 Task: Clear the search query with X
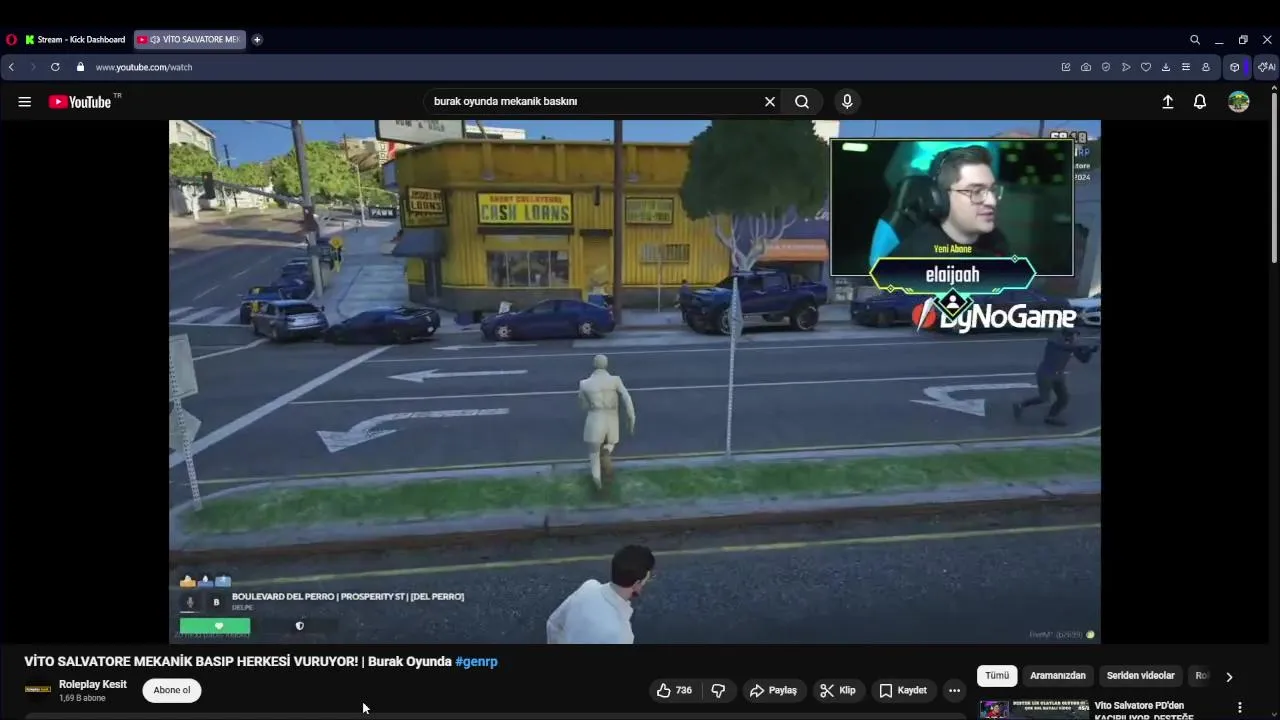pos(770,102)
